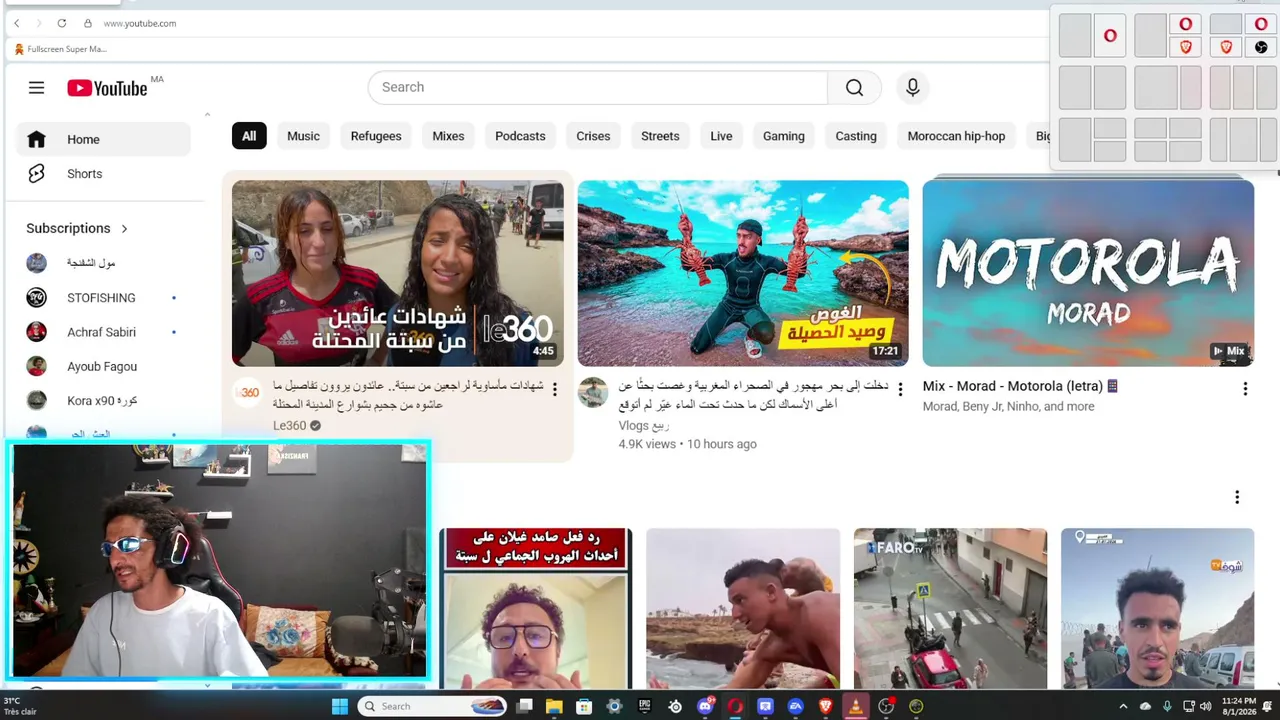Open the Shorts shelf three-dot menu
This screenshot has width=1280, height=720.
coord(1237,497)
